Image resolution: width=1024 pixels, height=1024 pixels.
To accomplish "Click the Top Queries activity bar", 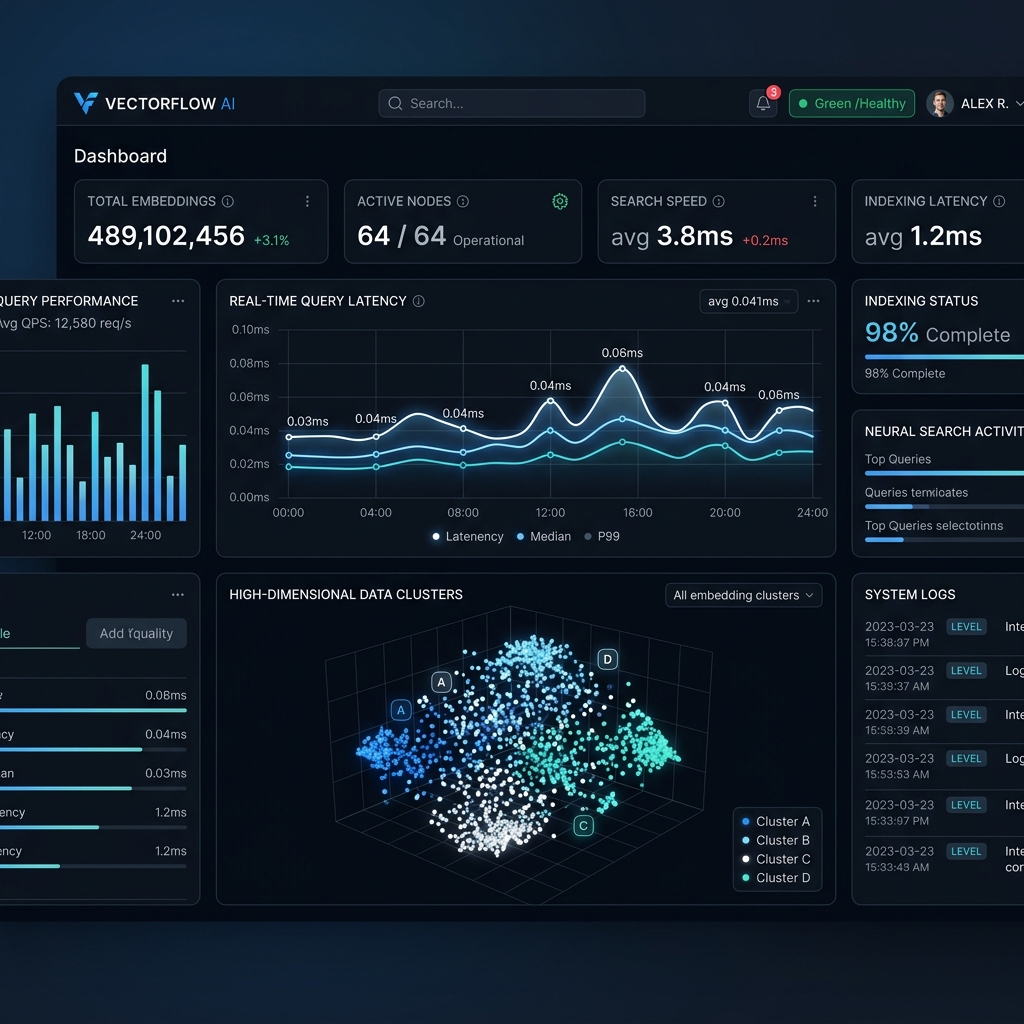I will pos(944,473).
